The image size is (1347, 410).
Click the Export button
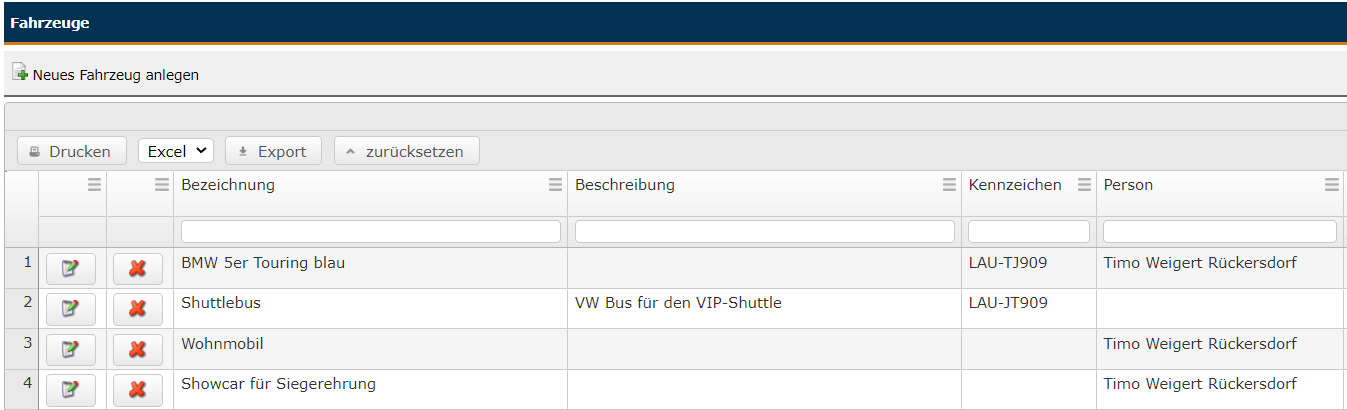pyautogui.click(x=272, y=151)
